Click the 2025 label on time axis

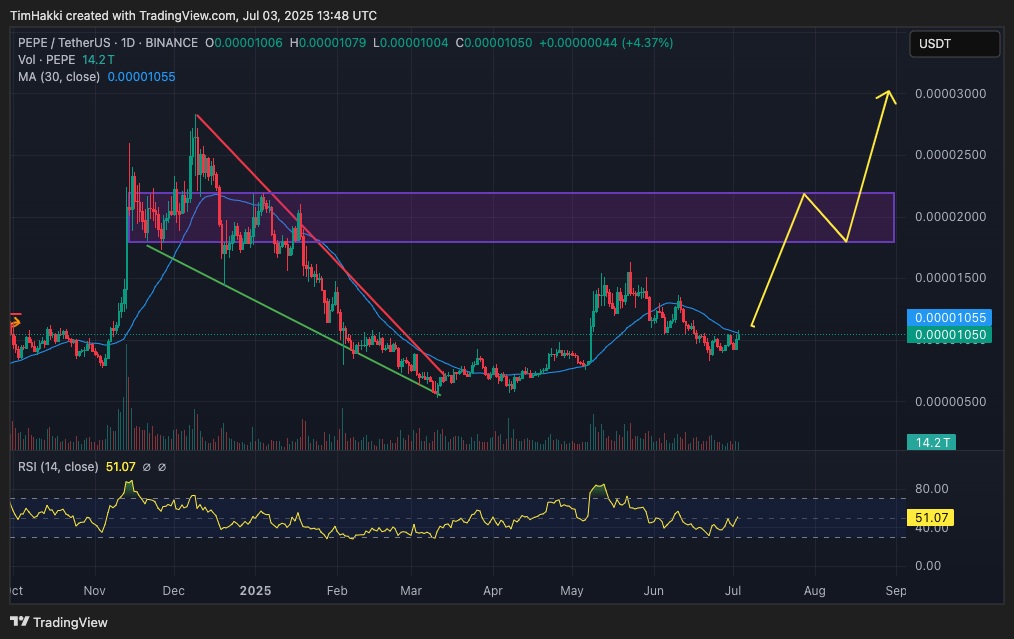255,590
